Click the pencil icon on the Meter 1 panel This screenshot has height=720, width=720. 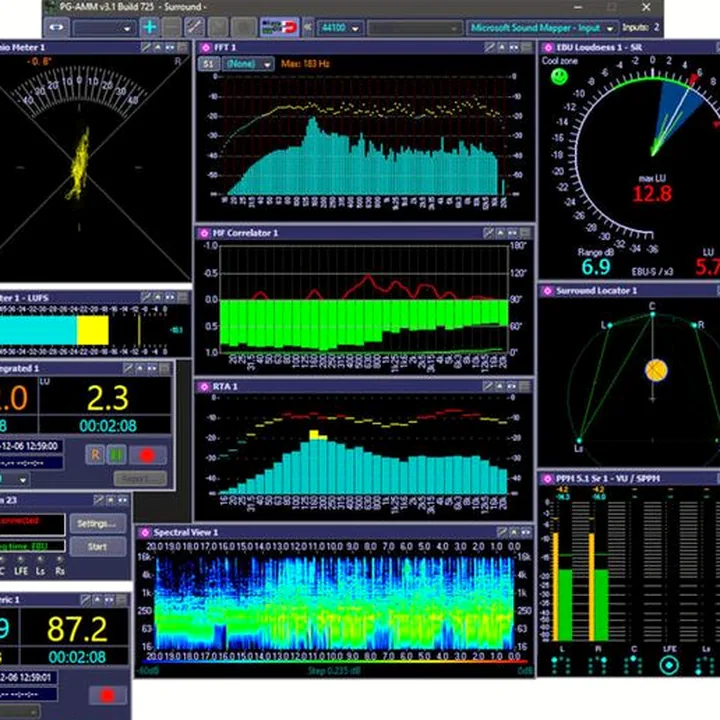pyautogui.click(x=146, y=47)
